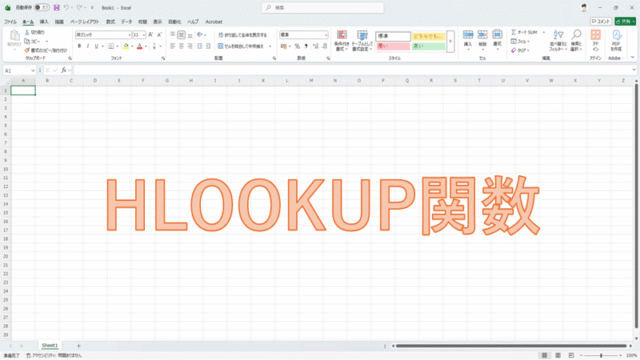Apply italic formatting button

(87, 46)
